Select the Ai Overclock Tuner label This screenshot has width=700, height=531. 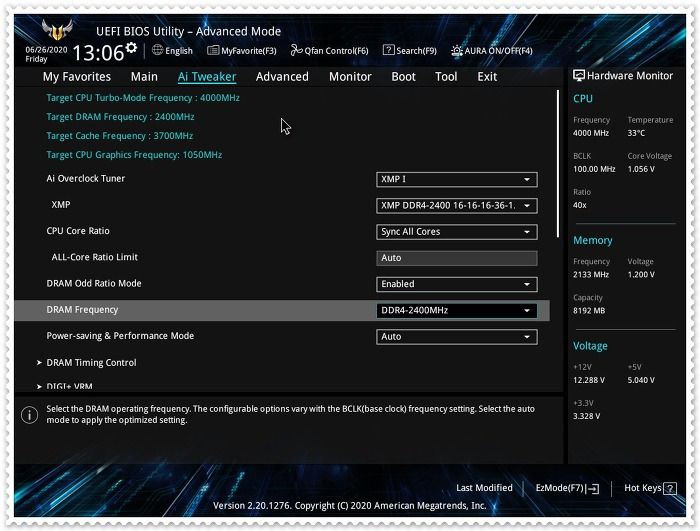[x=86, y=179]
